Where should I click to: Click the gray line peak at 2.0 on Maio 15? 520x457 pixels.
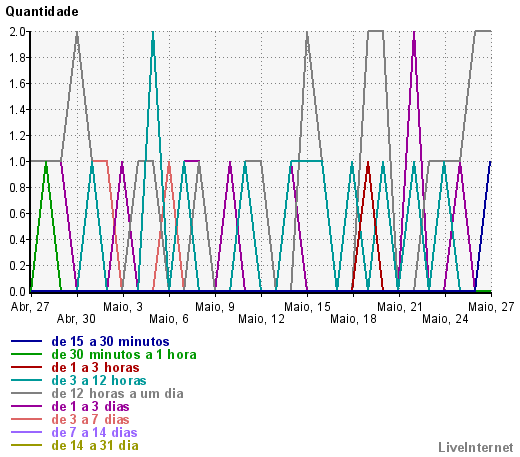(307, 32)
